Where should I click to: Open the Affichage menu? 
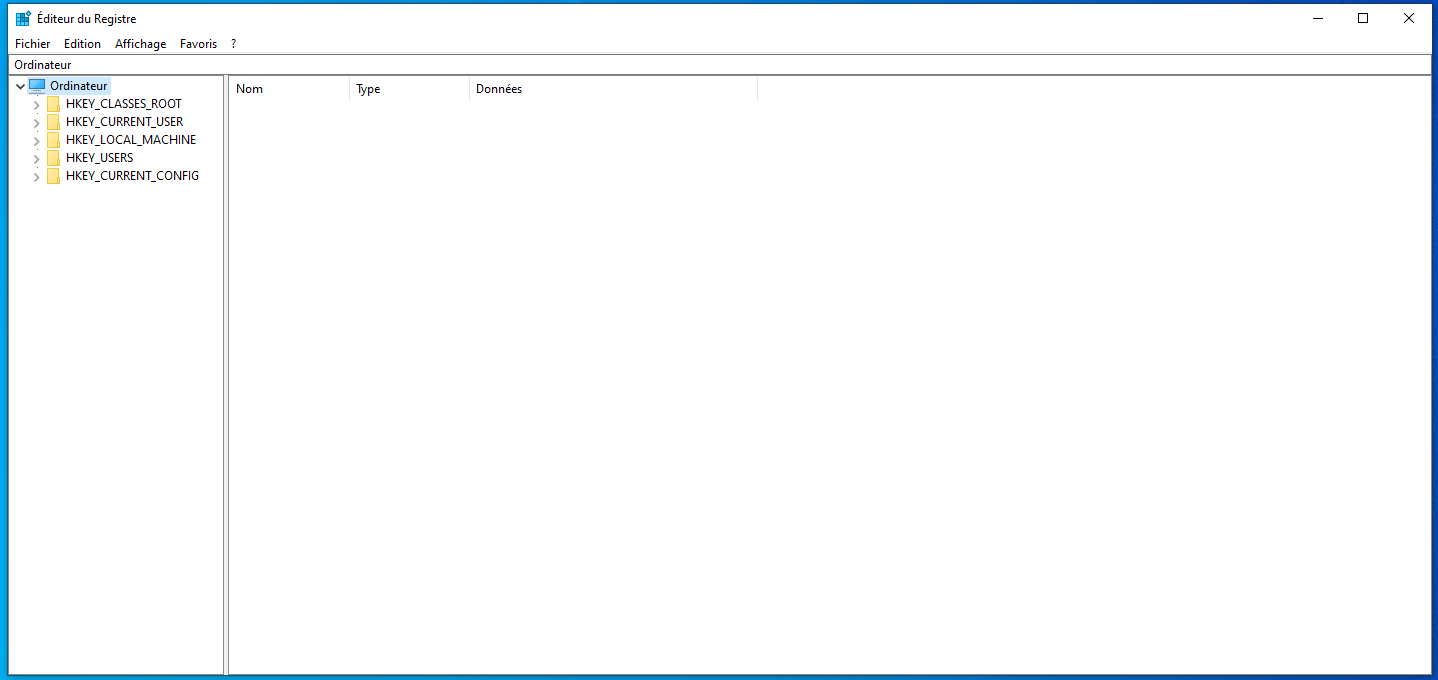tap(140, 43)
